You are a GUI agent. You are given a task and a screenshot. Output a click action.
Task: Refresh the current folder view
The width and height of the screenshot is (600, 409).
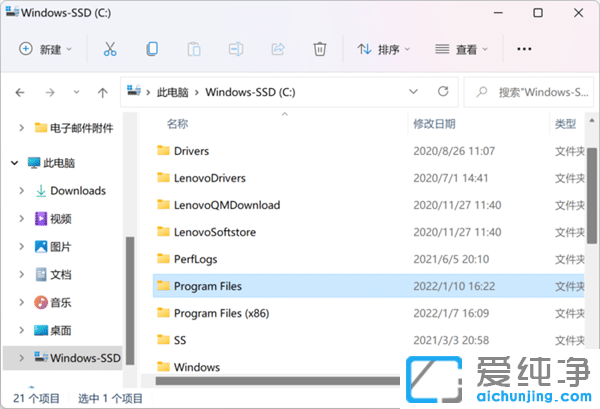(x=443, y=91)
